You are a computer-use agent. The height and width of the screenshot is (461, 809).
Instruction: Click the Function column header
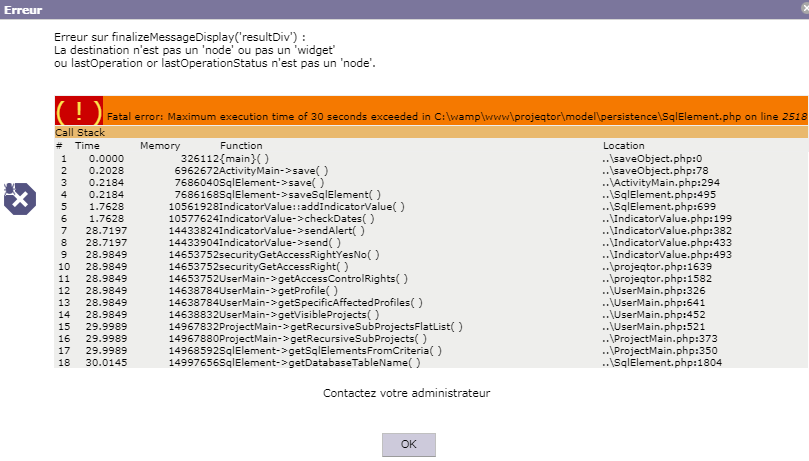[241, 146]
